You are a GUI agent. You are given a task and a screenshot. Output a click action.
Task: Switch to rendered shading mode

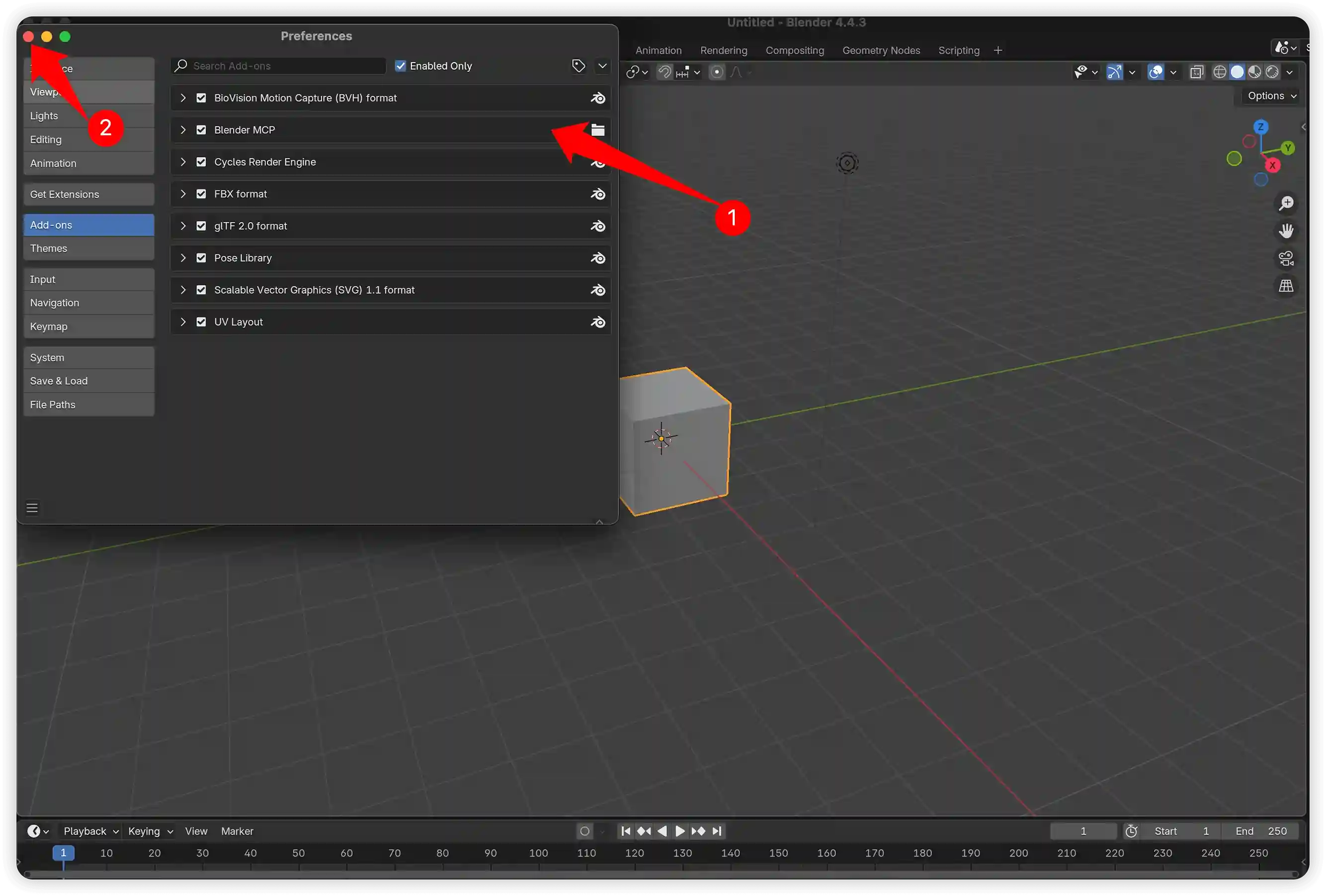click(1272, 73)
